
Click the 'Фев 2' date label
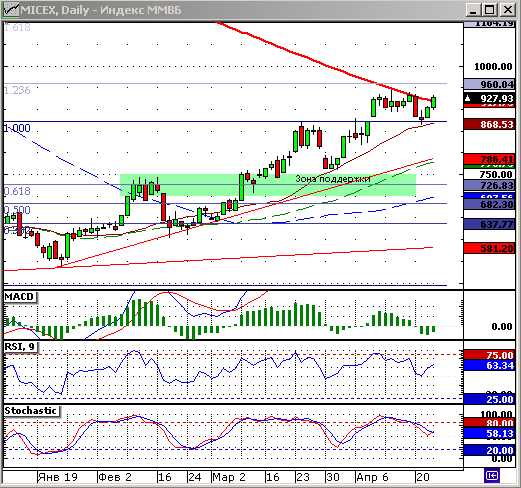[115, 477]
